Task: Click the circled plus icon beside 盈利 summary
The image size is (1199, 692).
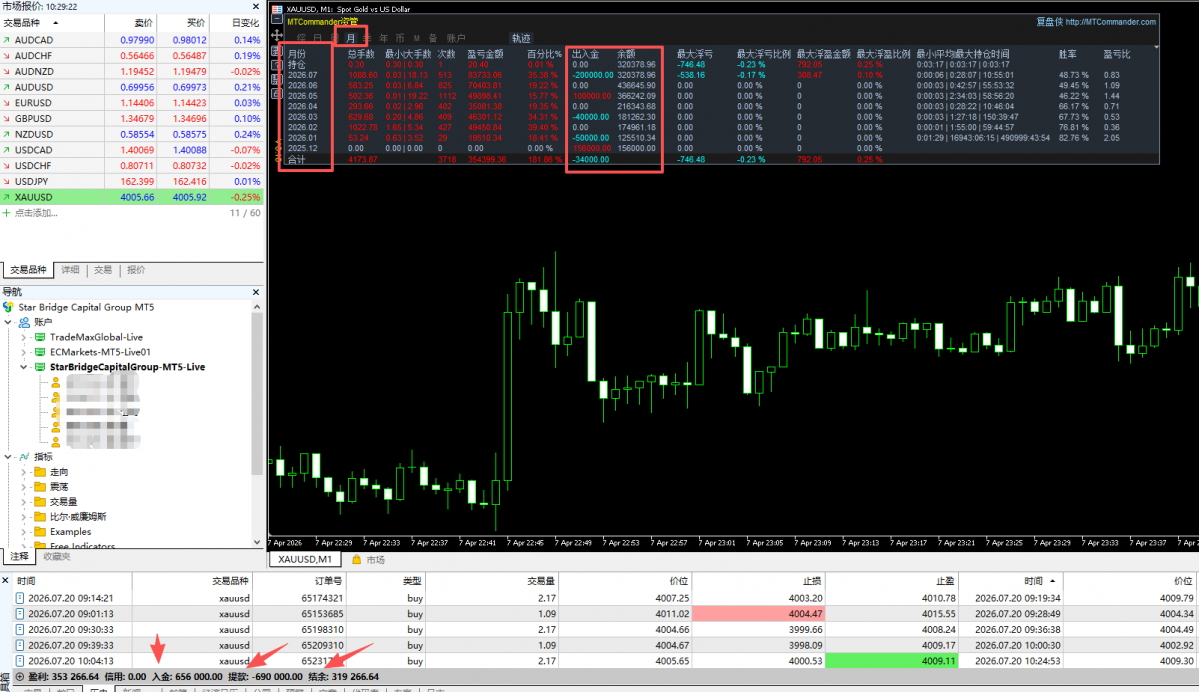Action: (x=20, y=677)
